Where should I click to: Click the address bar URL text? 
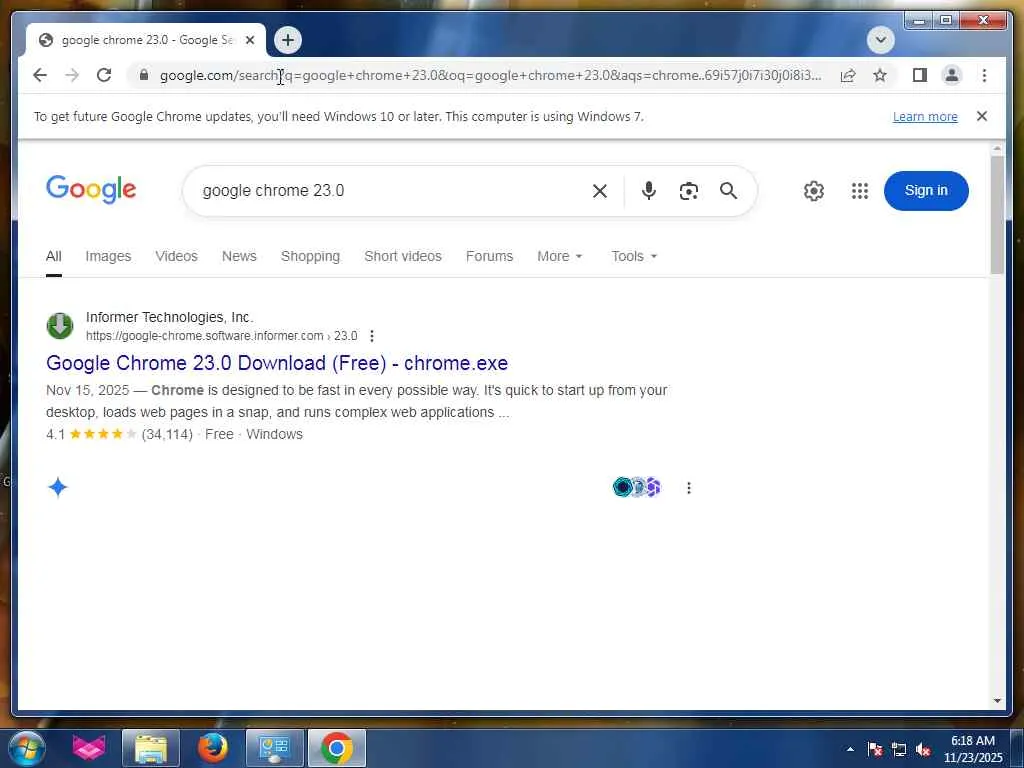490,75
